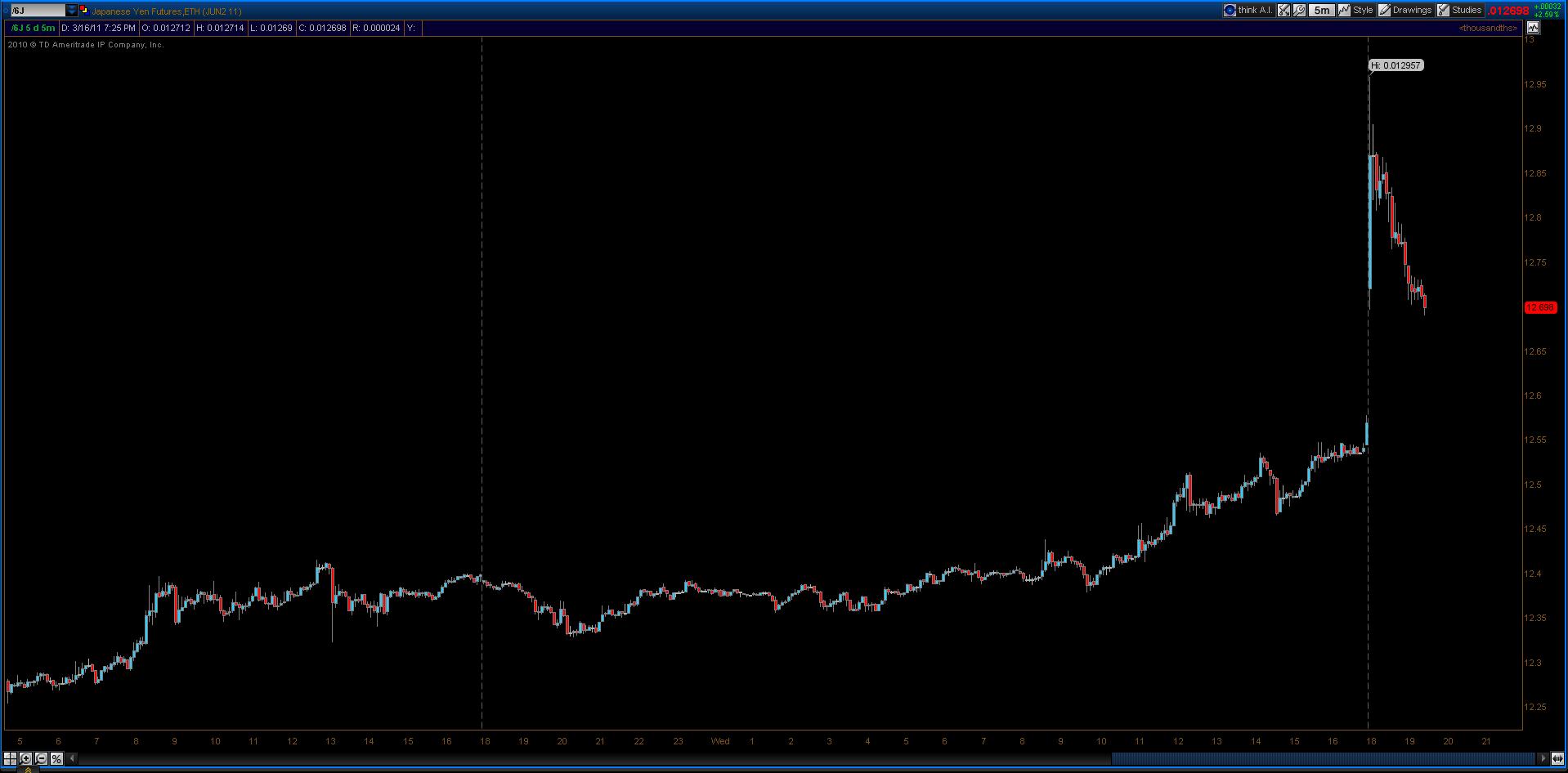Click the scrollbar right arrow
This screenshot has width=1568, height=773.
(1543, 758)
